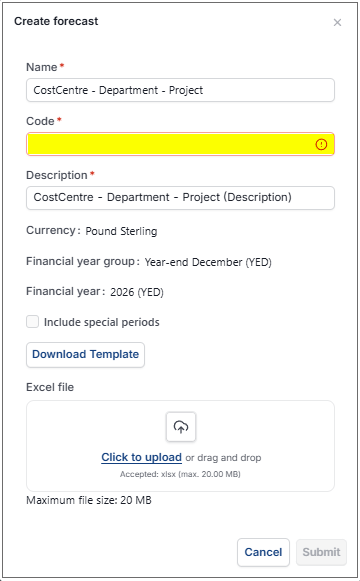This screenshot has width=360, height=581.
Task: Click the Submit button
Action: [x=321, y=552]
